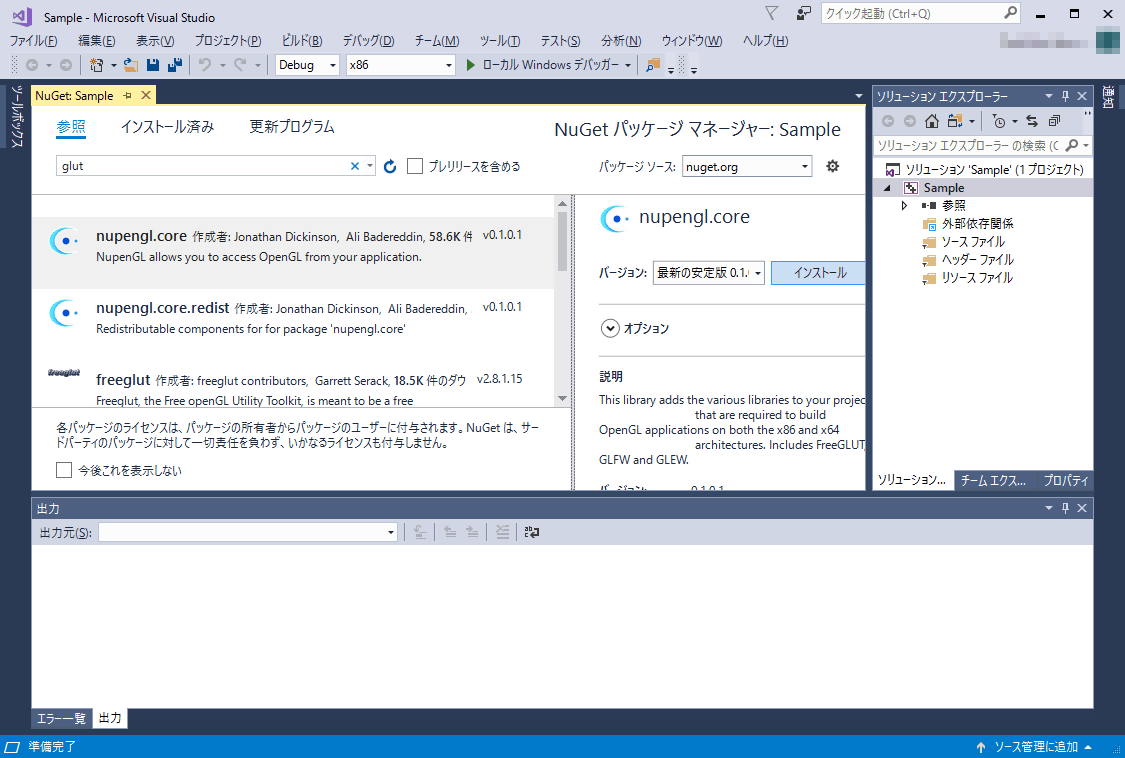Click the Navigate Backward toolbar arrow
Image resolution: width=1125 pixels, height=758 pixels.
pos(32,65)
